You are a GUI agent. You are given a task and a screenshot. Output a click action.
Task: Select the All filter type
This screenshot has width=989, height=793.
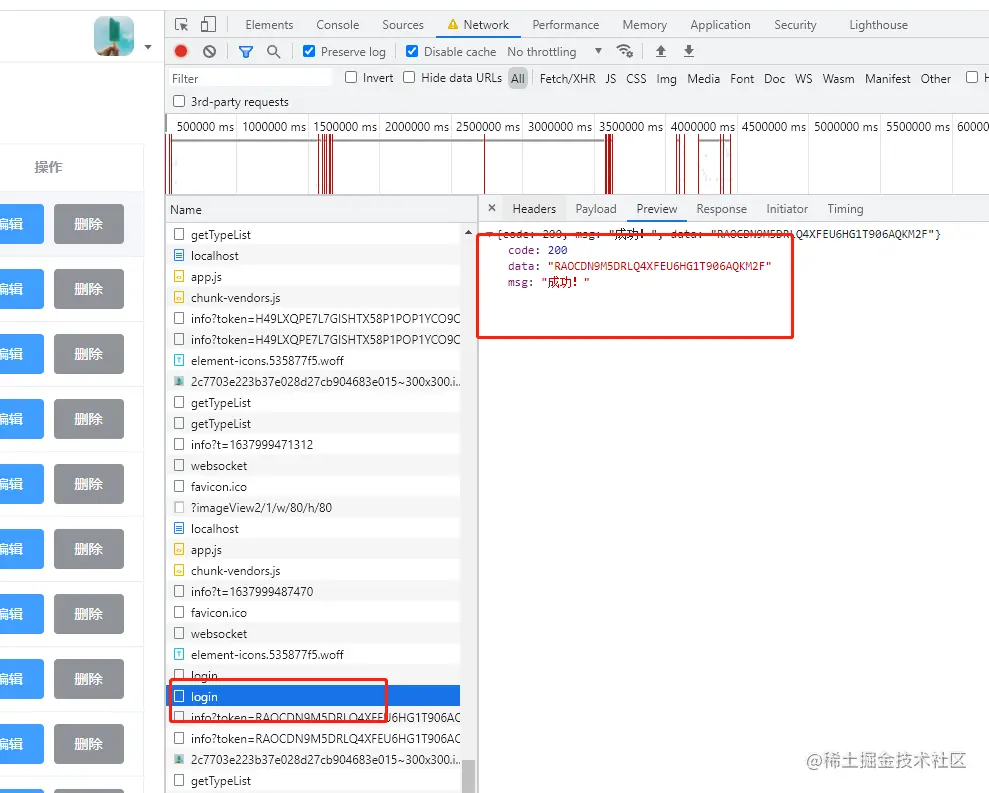[x=518, y=78]
